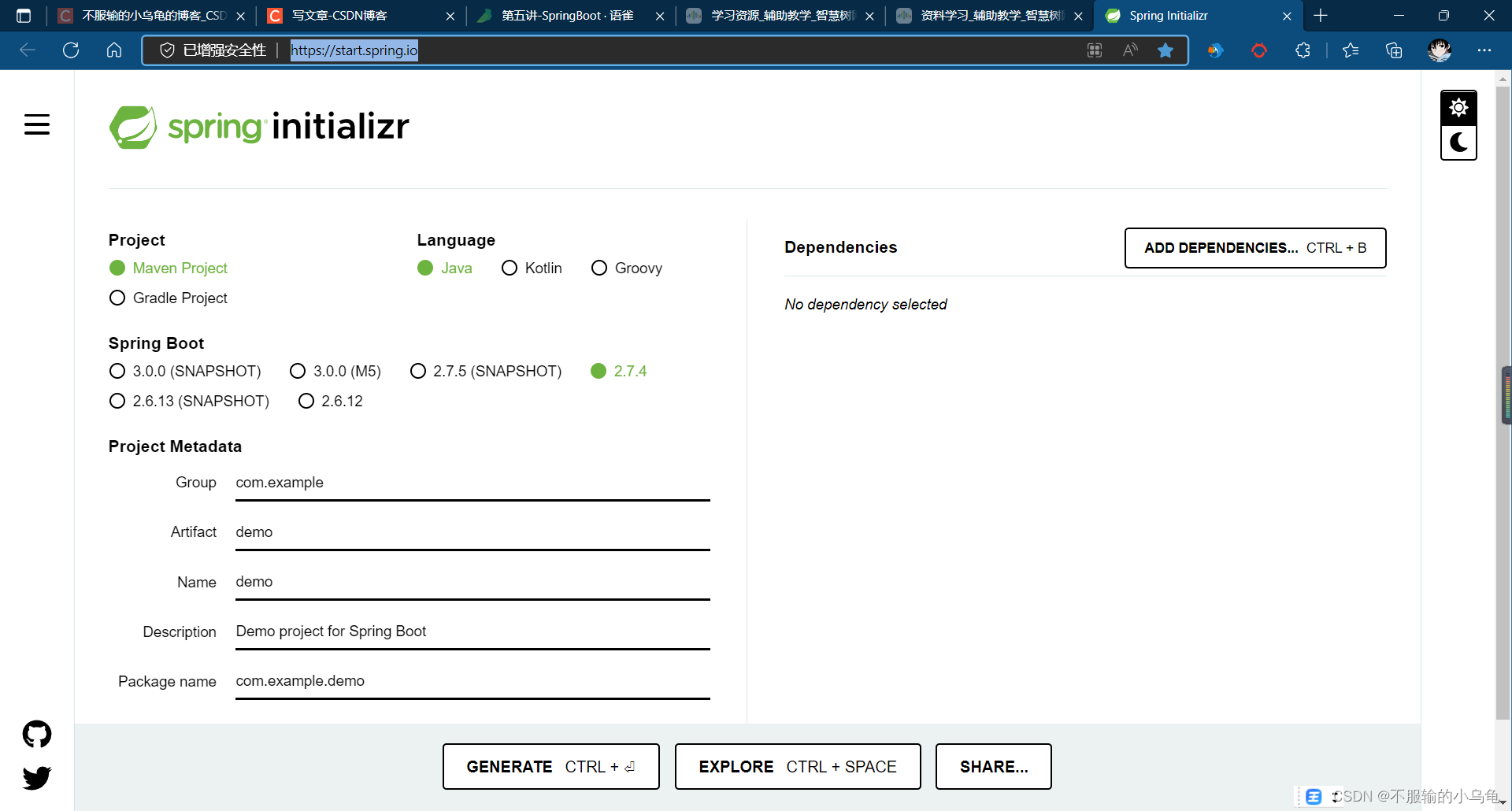Go back in browser history
This screenshot has width=1512, height=811.
[28, 50]
